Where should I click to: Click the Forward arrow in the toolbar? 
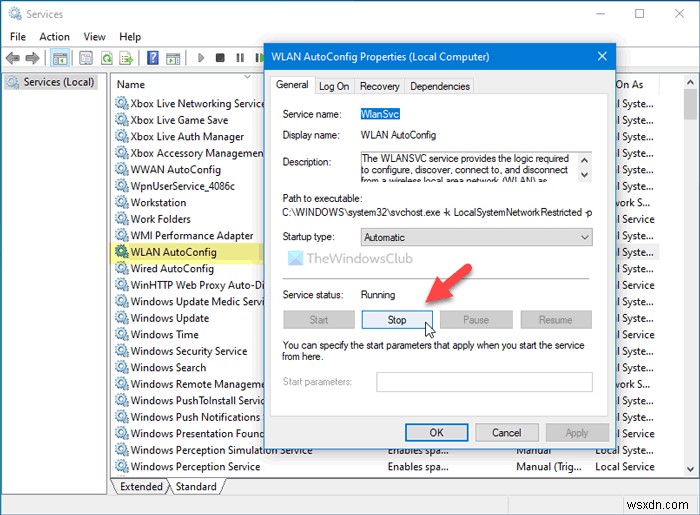click(33, 58)
